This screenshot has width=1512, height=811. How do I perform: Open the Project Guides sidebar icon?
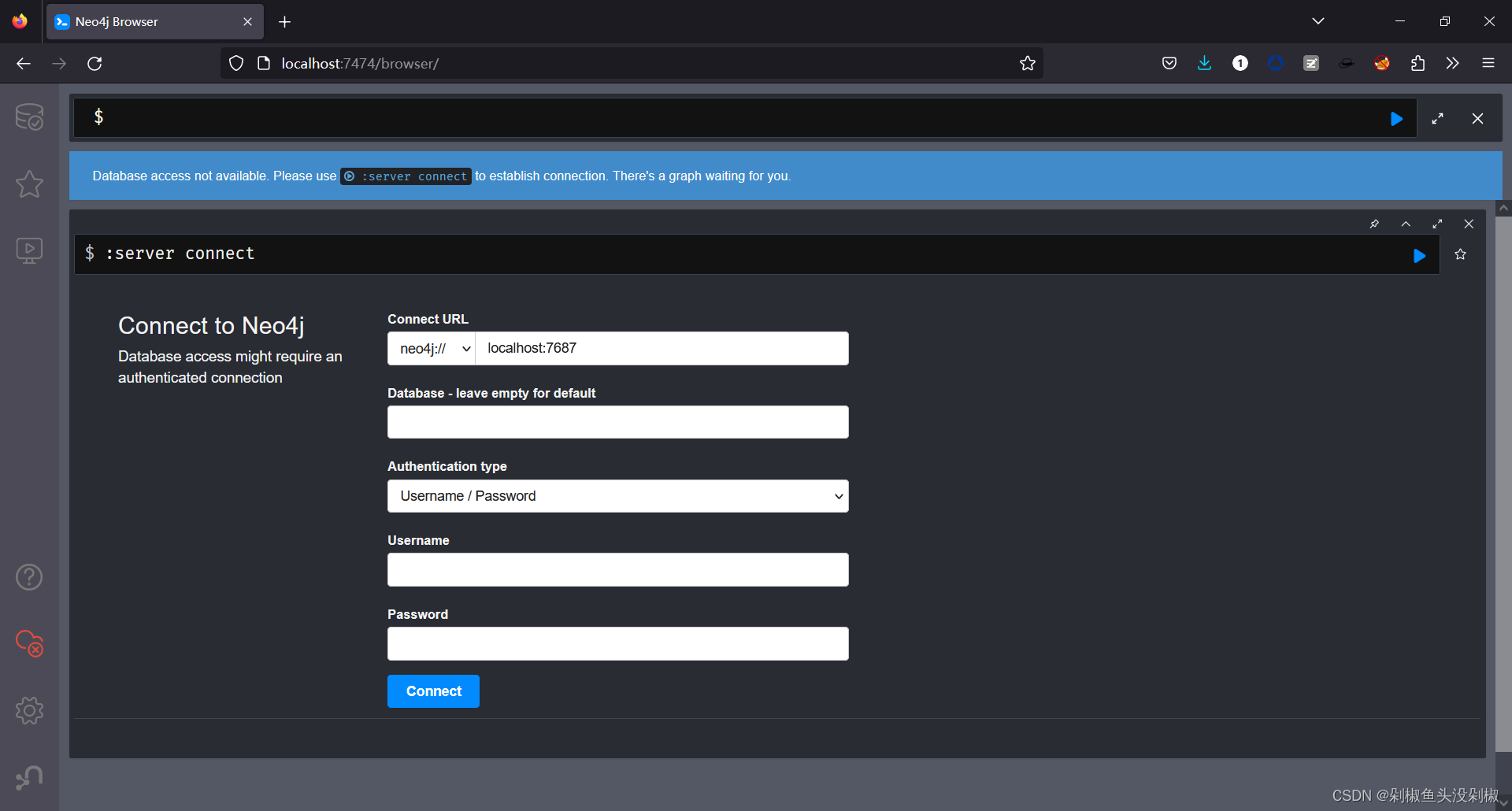tap(29, 250)
